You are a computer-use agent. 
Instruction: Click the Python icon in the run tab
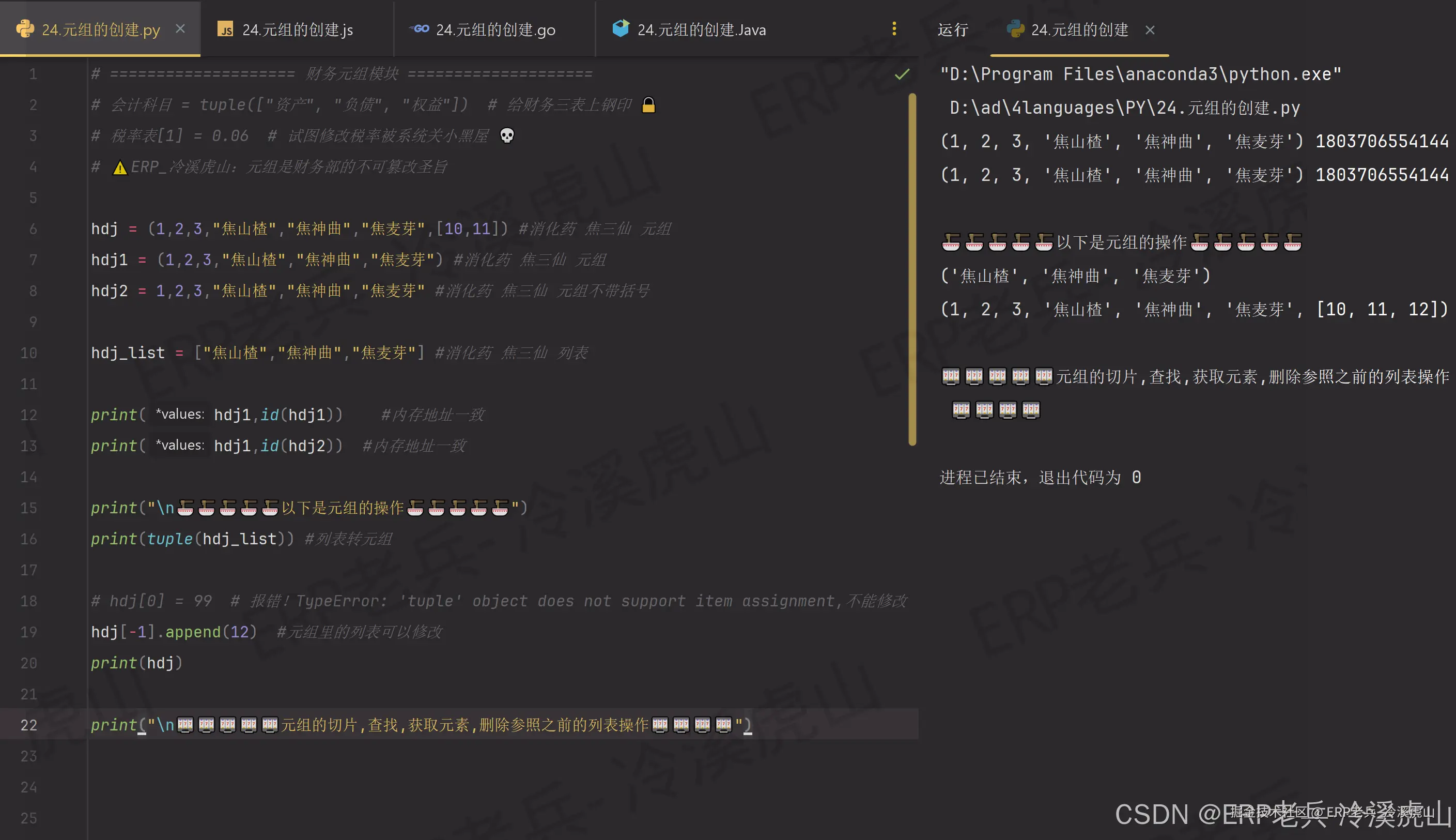point(1015,29)
